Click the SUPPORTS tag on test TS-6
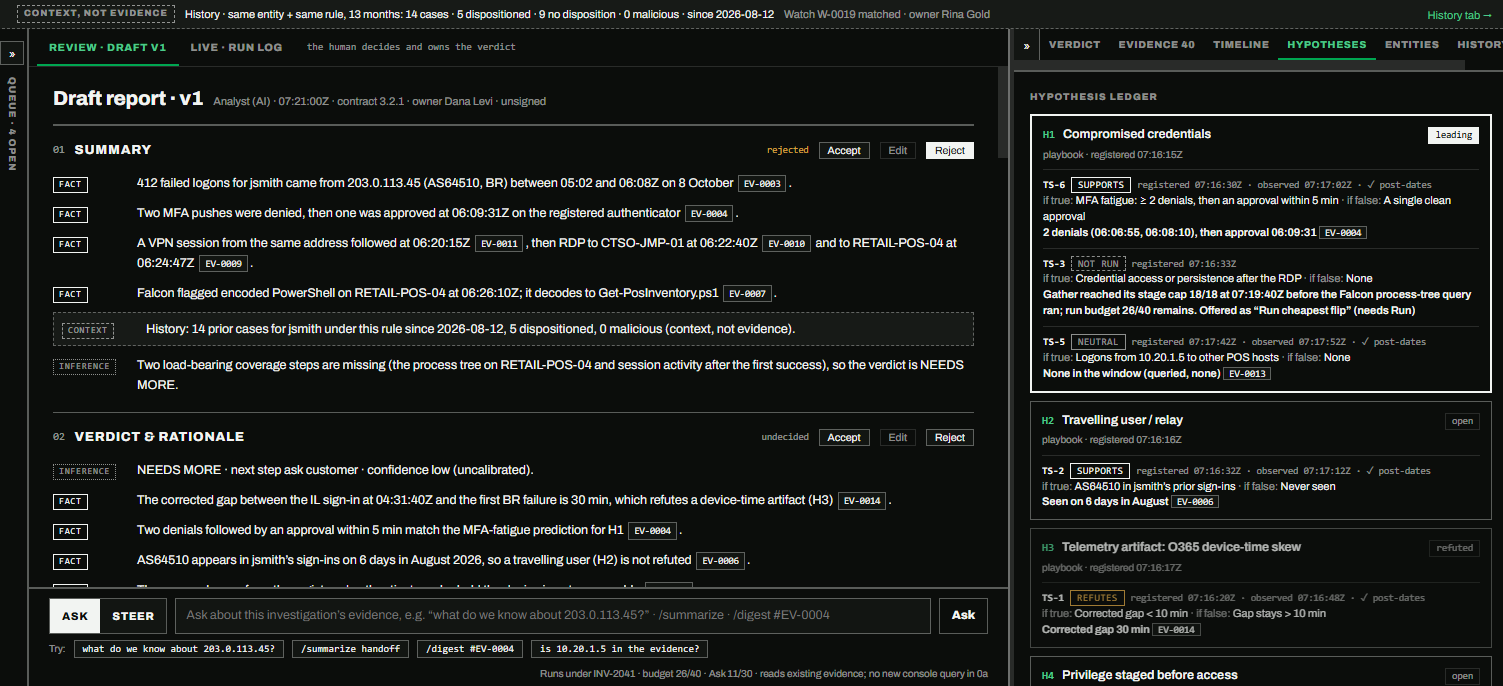This screenshot has width=1503, height=686. 1100,185
